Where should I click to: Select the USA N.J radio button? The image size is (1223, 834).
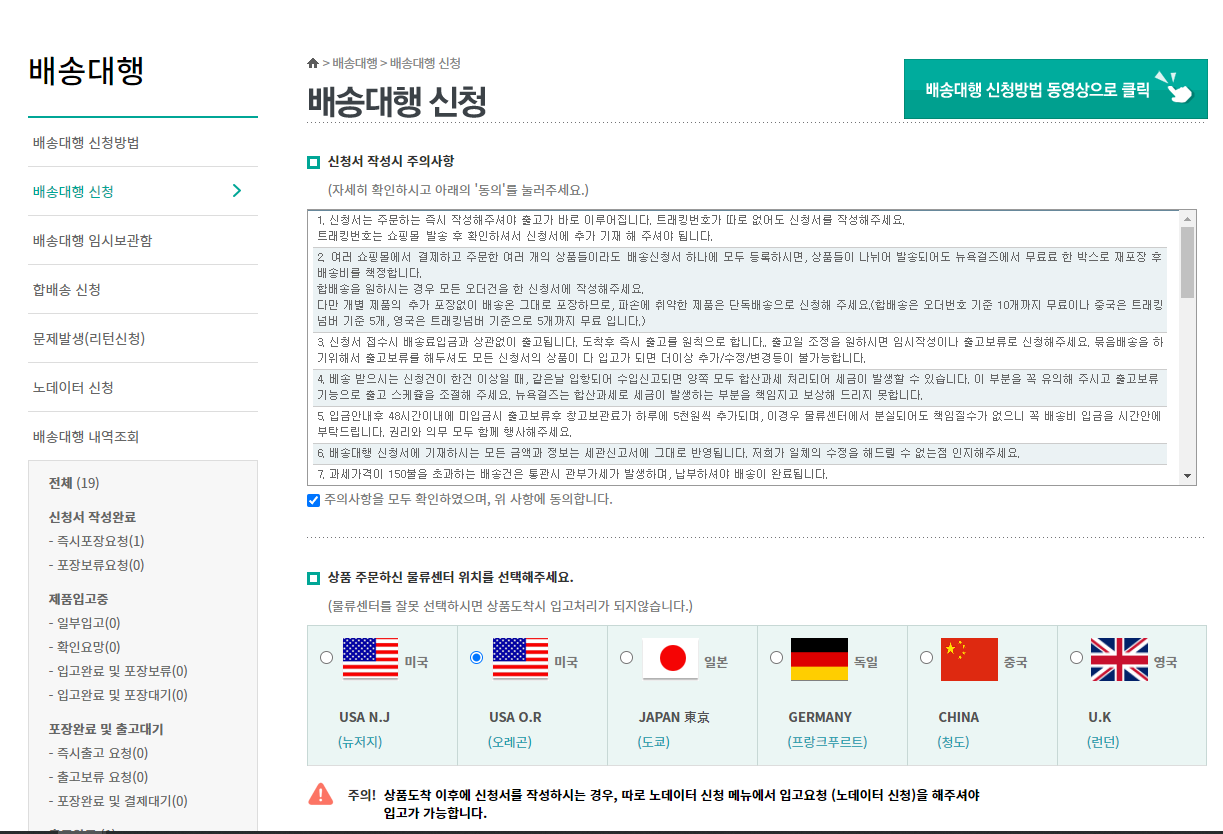tap(326, 657)
